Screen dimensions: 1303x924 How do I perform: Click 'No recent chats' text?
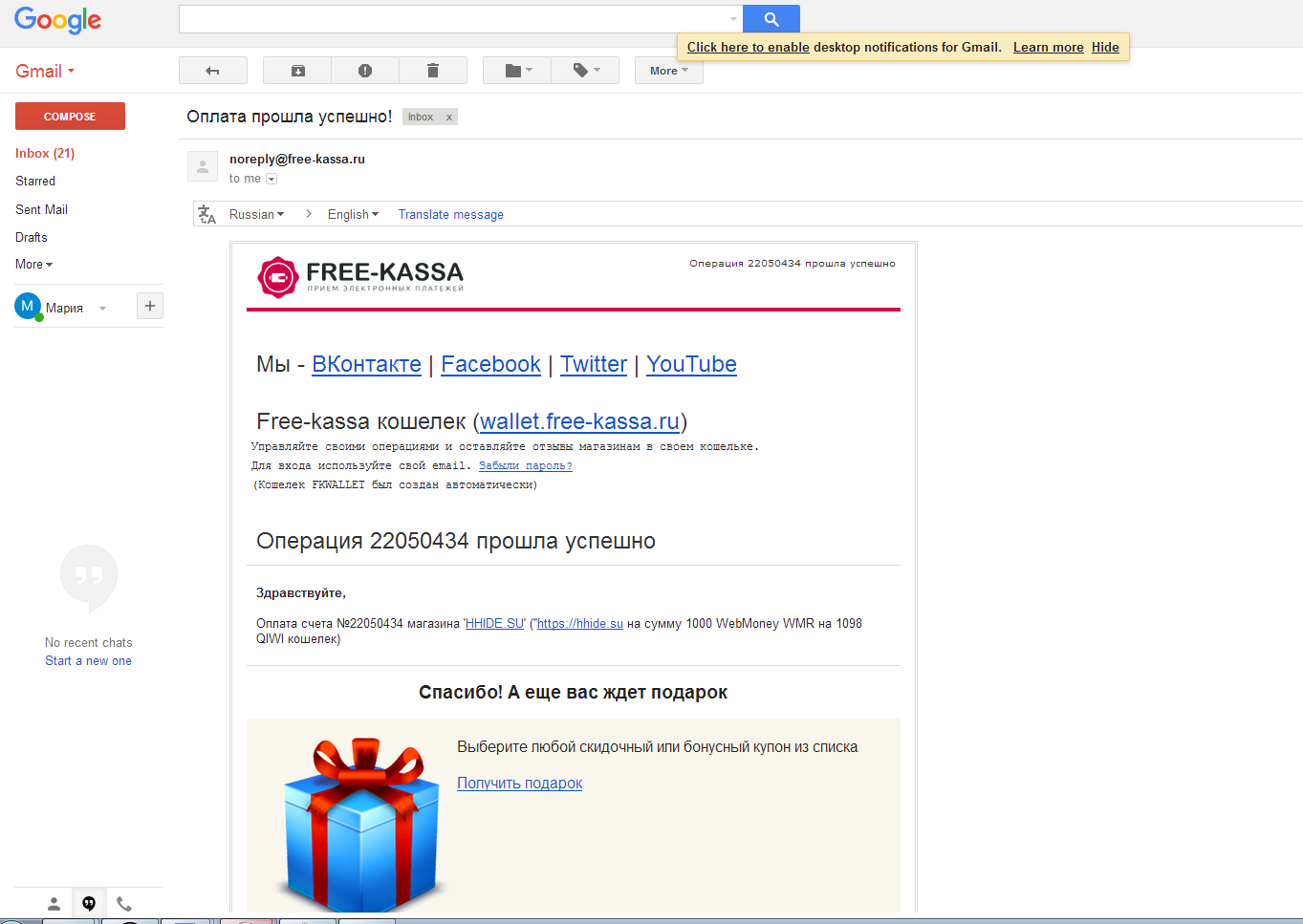[89, 642]
